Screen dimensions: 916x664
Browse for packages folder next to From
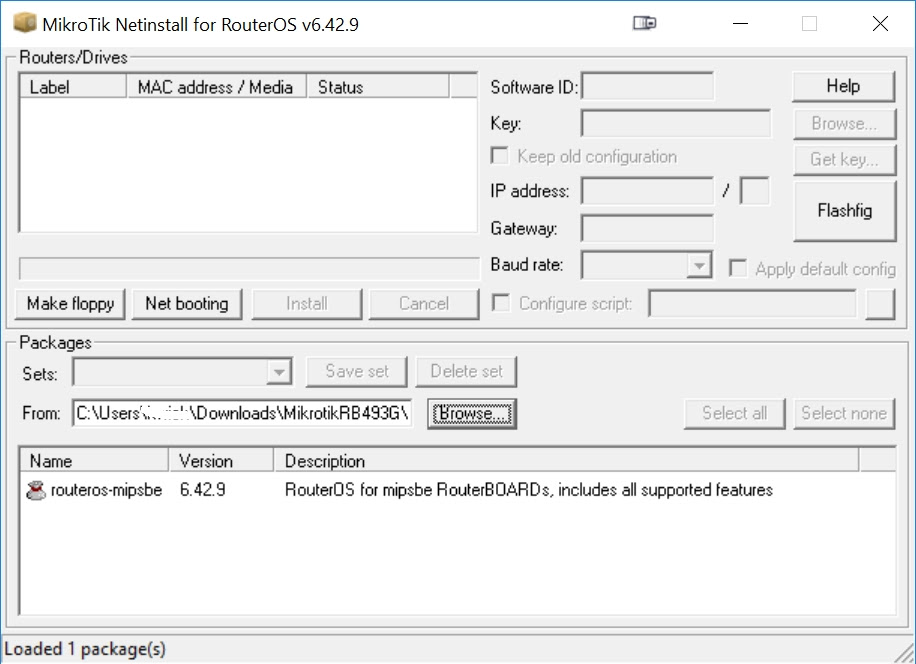pyautogui.click(x=472, y=413)
